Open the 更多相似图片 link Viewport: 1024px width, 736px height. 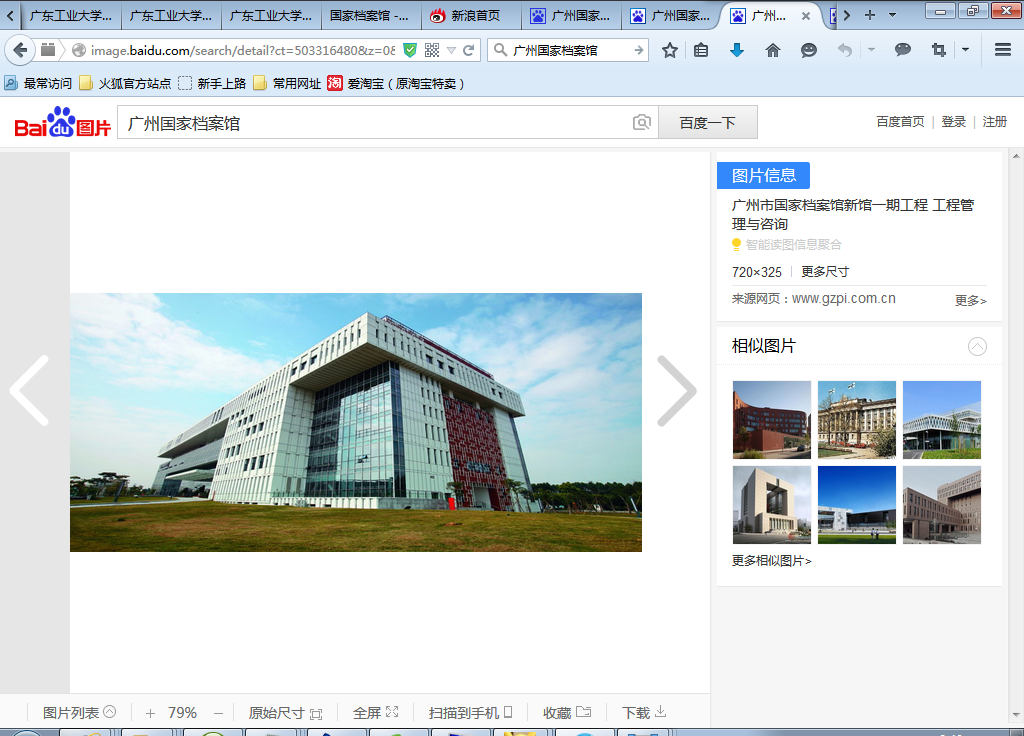(x=771, y=561)
